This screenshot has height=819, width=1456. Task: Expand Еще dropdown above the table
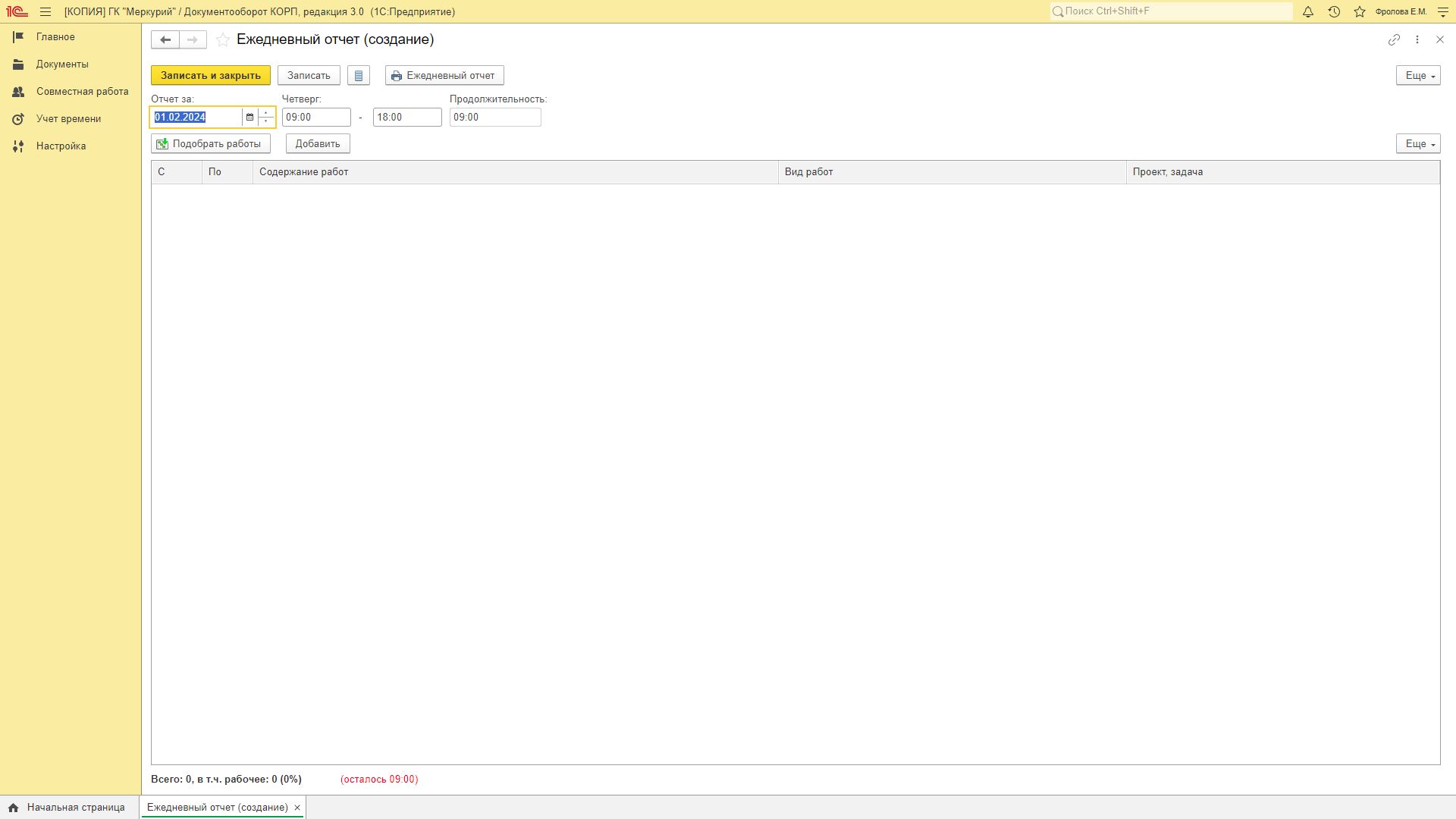1418,144
